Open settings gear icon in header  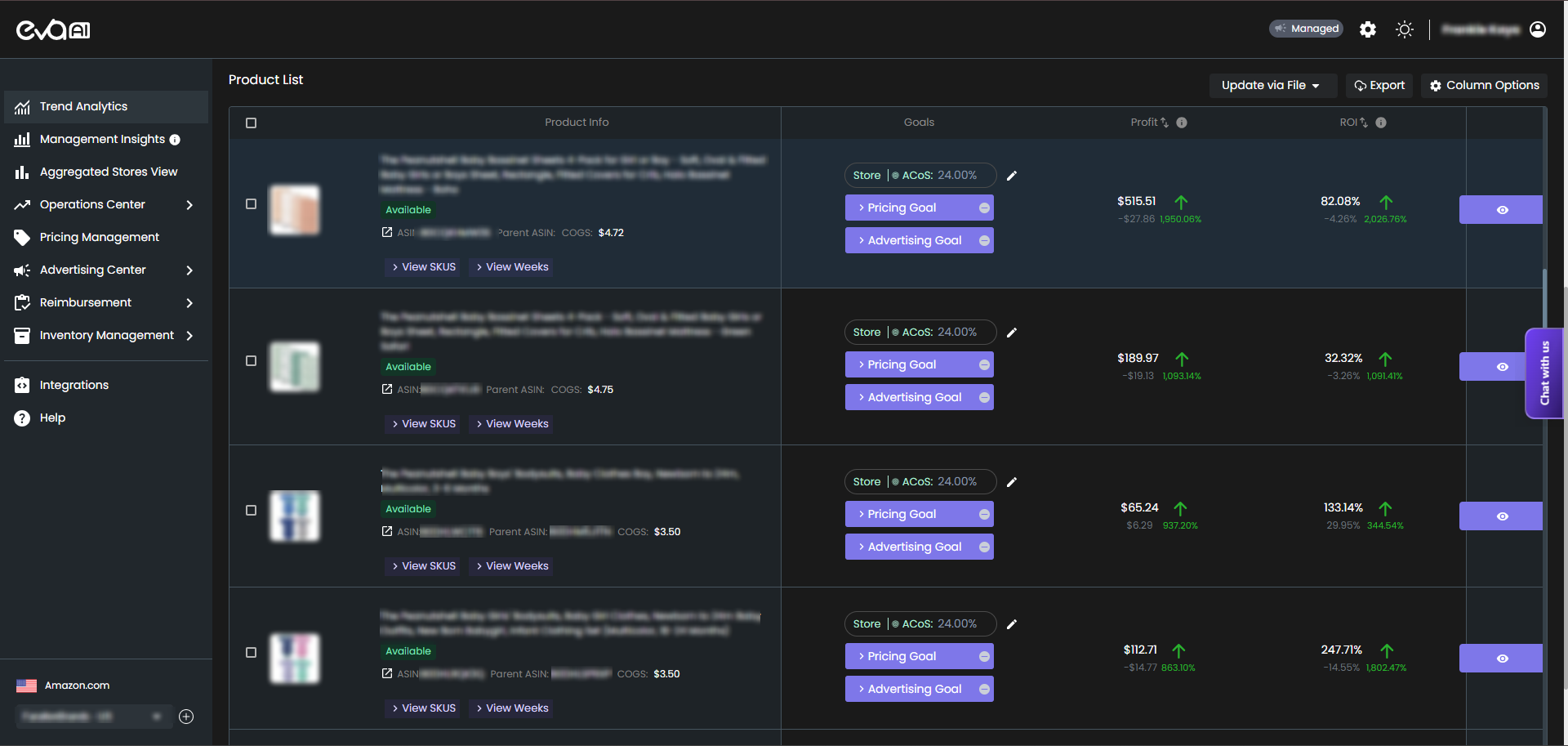coord(1368,29)
